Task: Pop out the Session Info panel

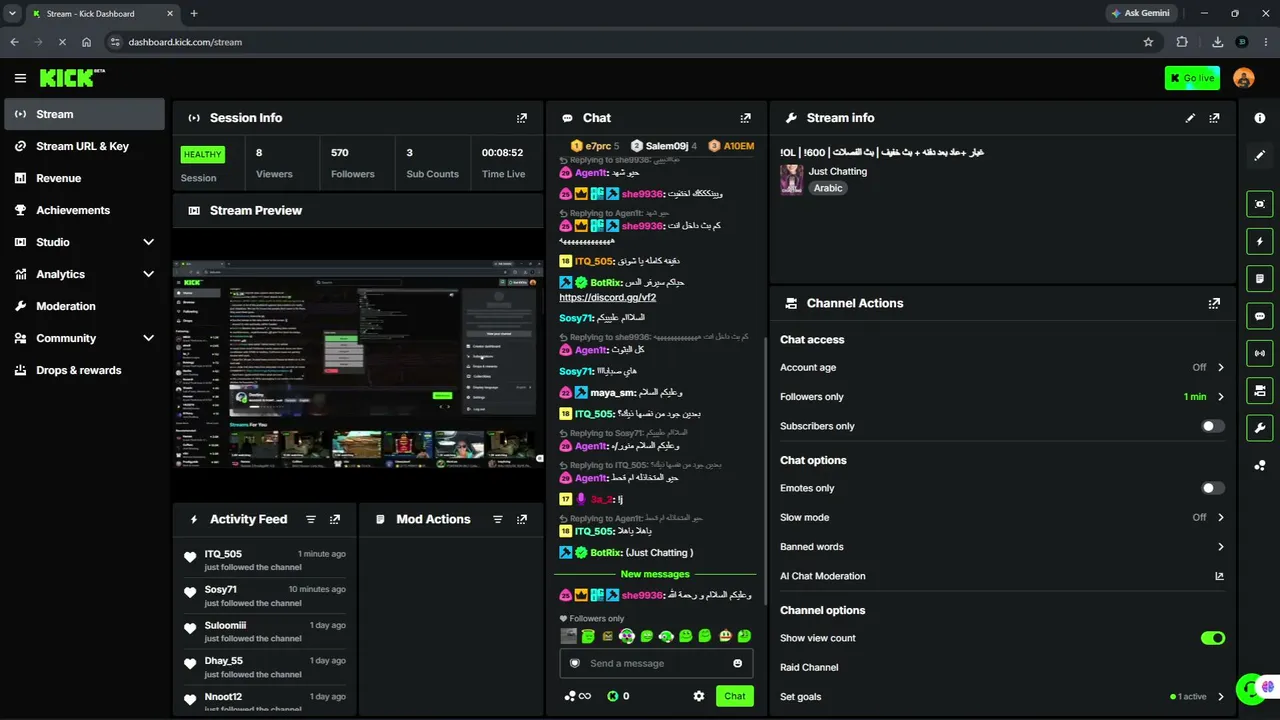Action: pyautogui.click(x=522, y=118)
